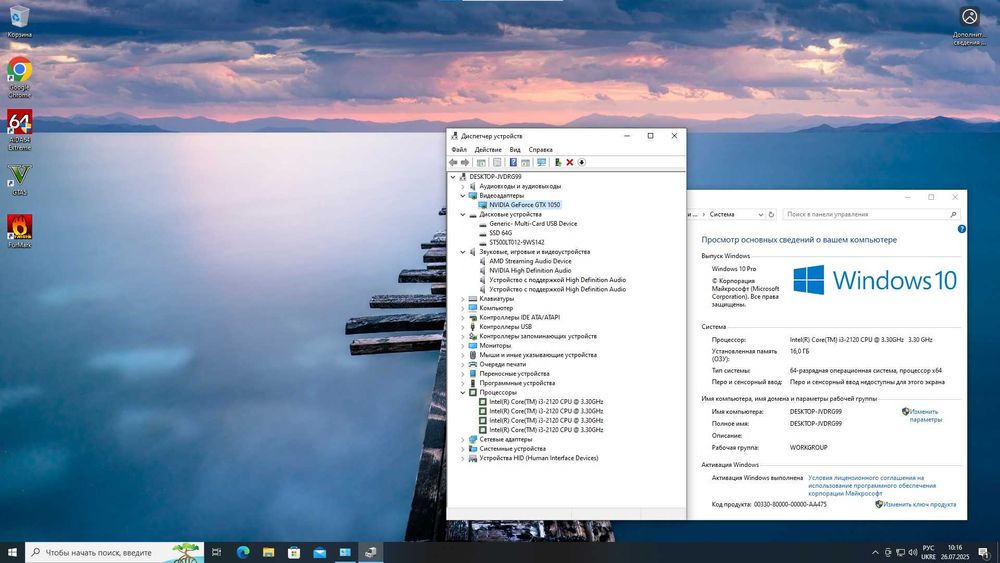Collapse the DESKTOP-JVDRG99 root node

pyautogui.click(x=453, y=177)
